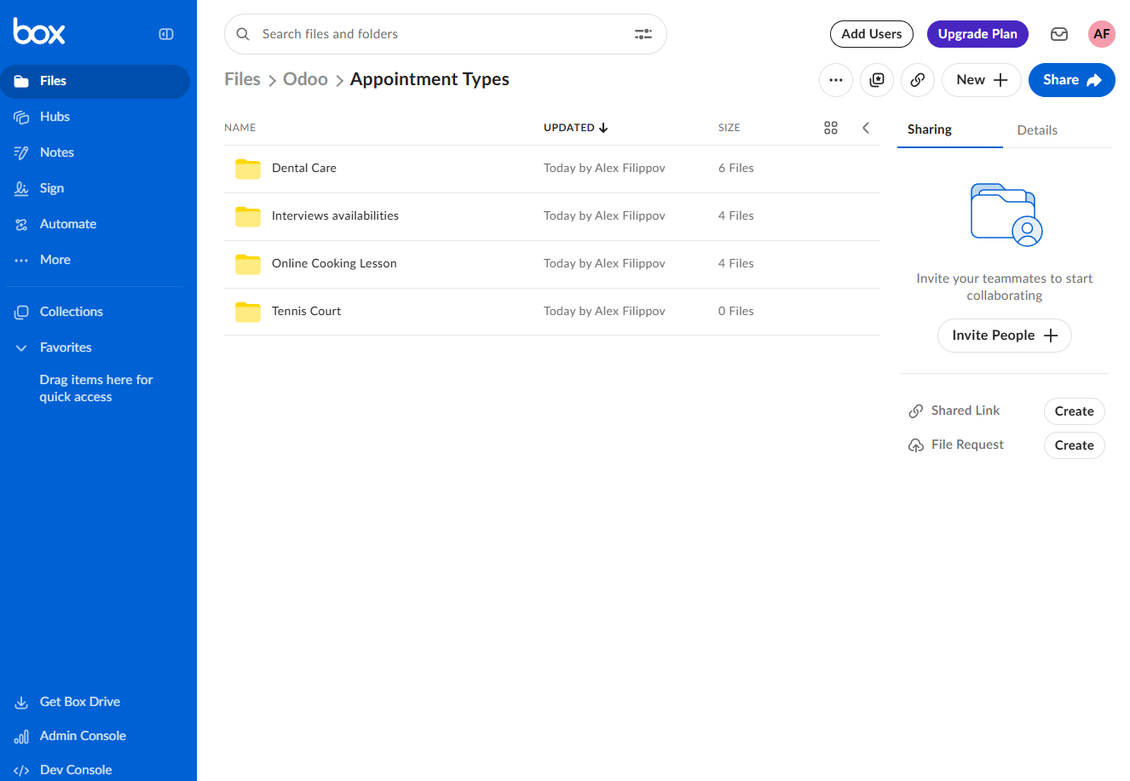Open Hubs in the sidebar
1130x781 pixels.
click(54, 117)
